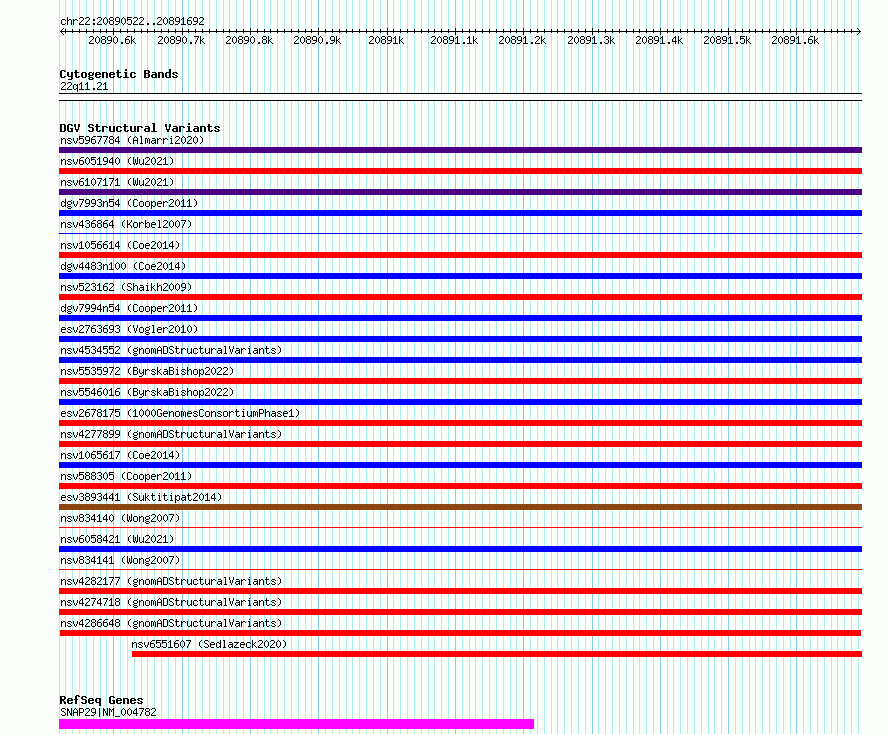The image size is (890, 734).
Task: Open nsv1065617 (Coe2014) variant label
Action: pos(120,455)
